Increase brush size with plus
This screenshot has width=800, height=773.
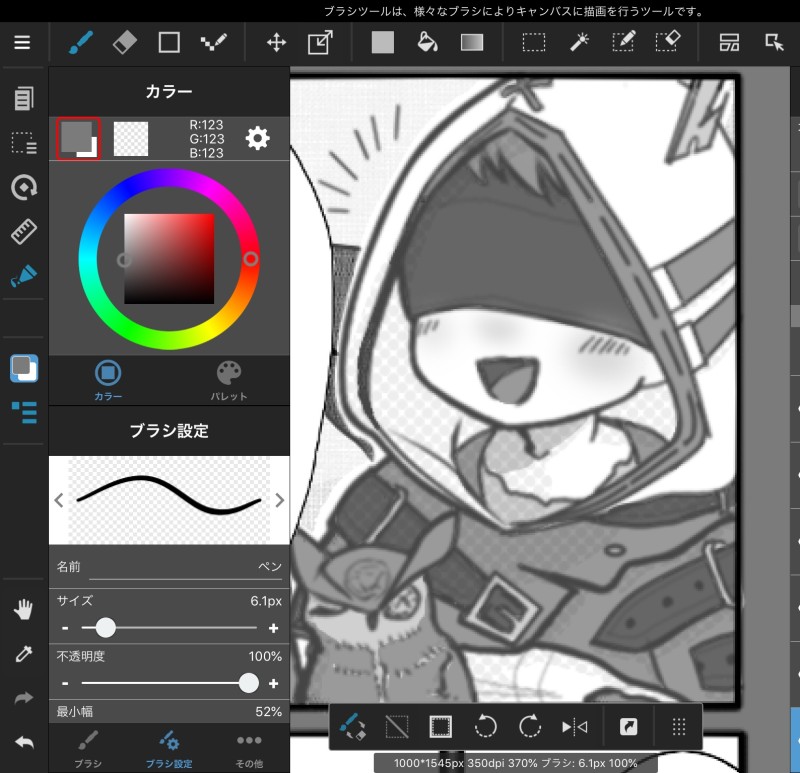[273, 628]
